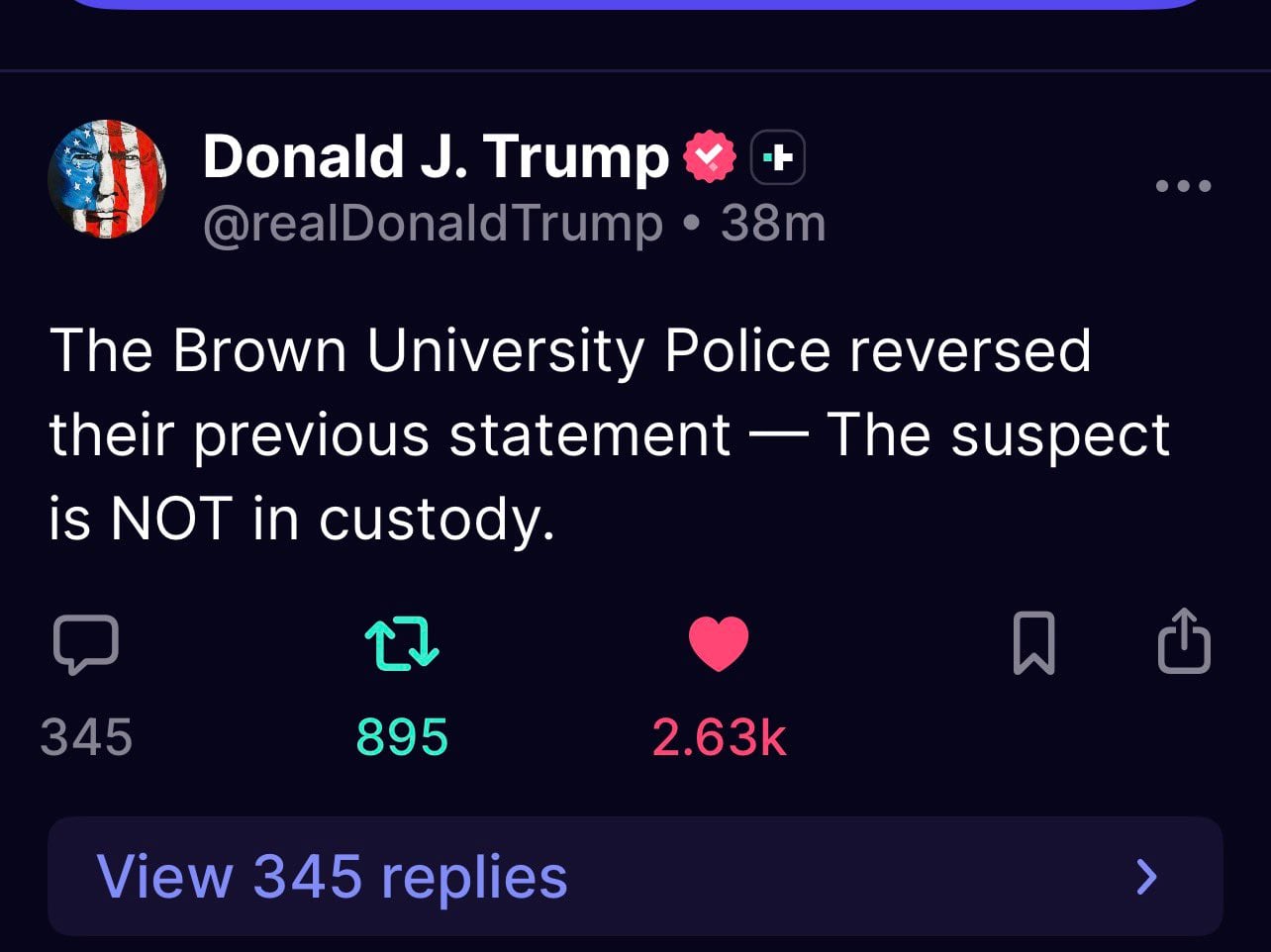Expand the reply thread bar
Screen dimensions: 1271x952
pos(634,877)
